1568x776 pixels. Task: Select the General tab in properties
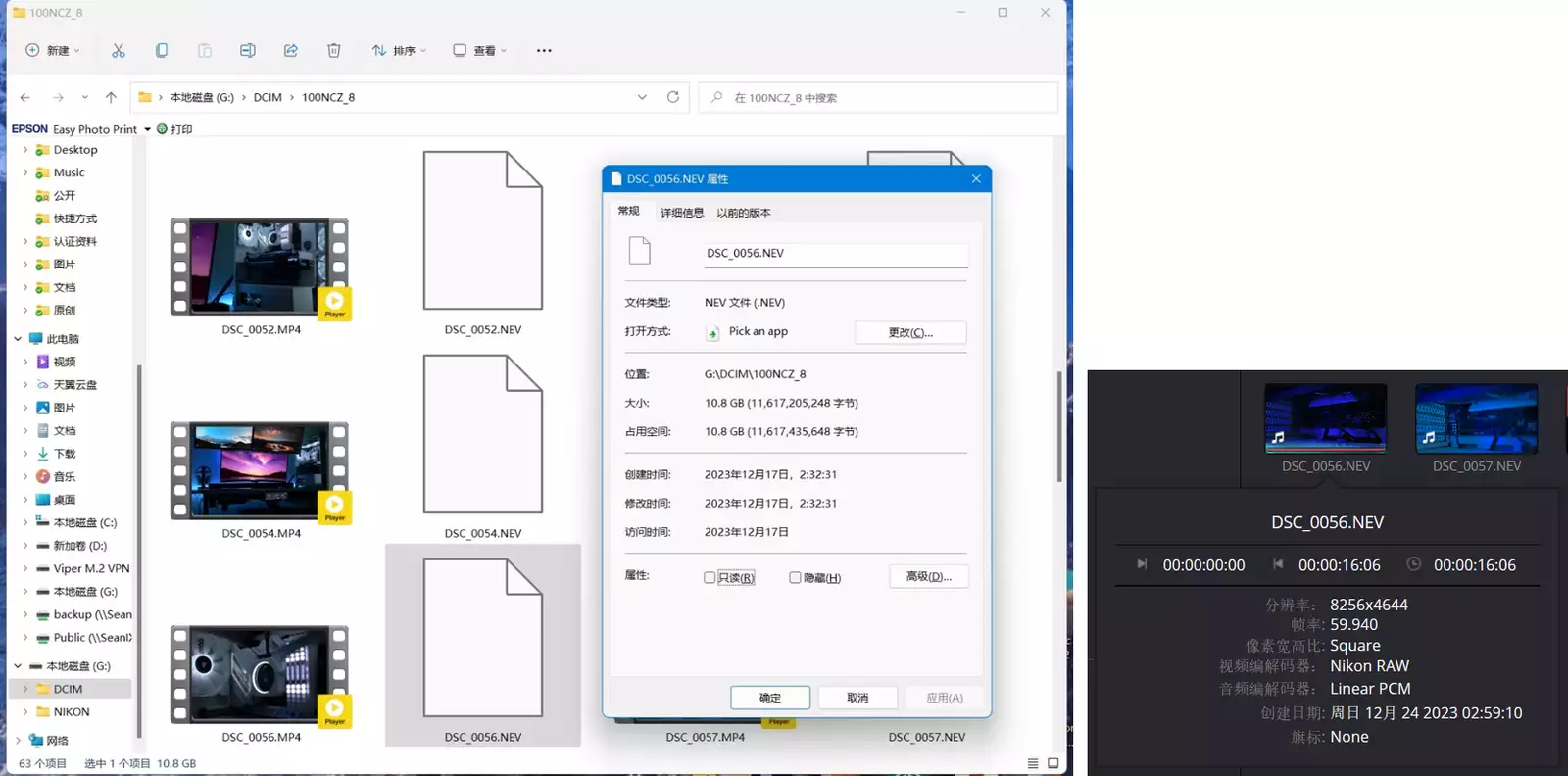[629, 212]
